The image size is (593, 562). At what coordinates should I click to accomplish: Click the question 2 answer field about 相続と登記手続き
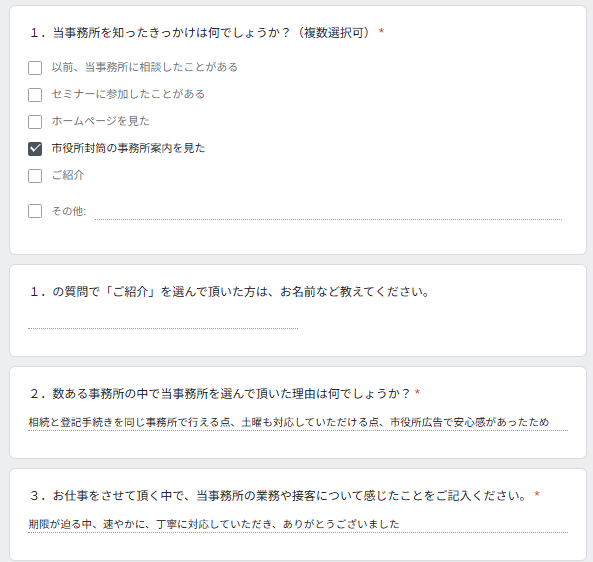(298, 422)
